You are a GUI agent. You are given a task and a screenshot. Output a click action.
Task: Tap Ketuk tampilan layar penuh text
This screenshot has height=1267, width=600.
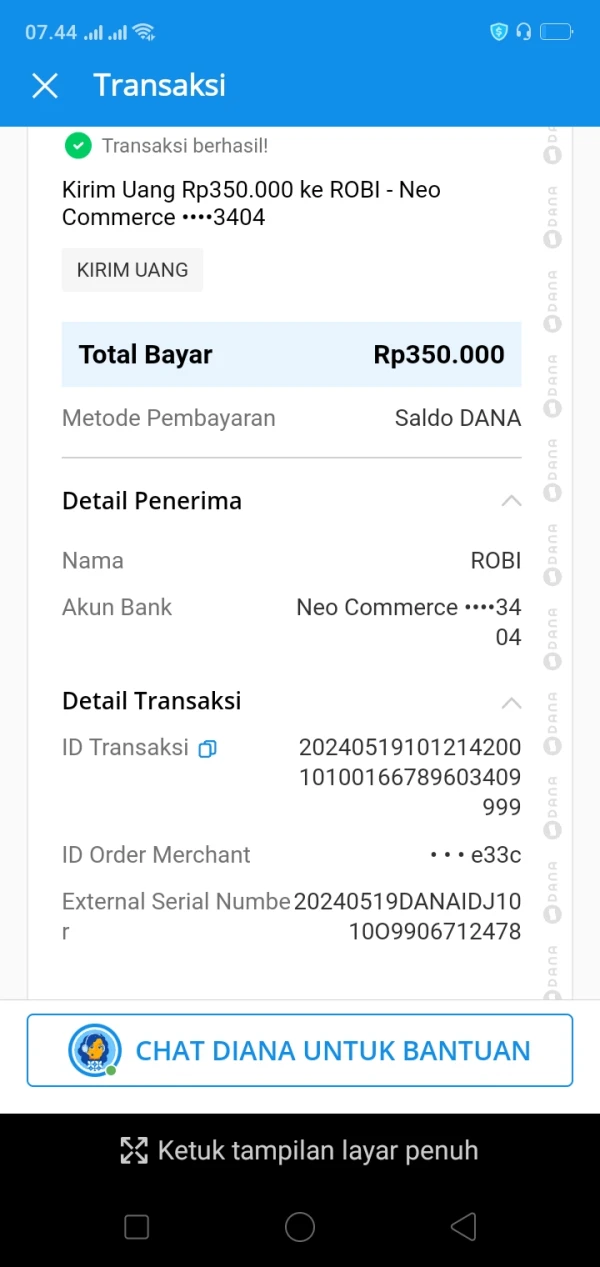click(317, 1151)
